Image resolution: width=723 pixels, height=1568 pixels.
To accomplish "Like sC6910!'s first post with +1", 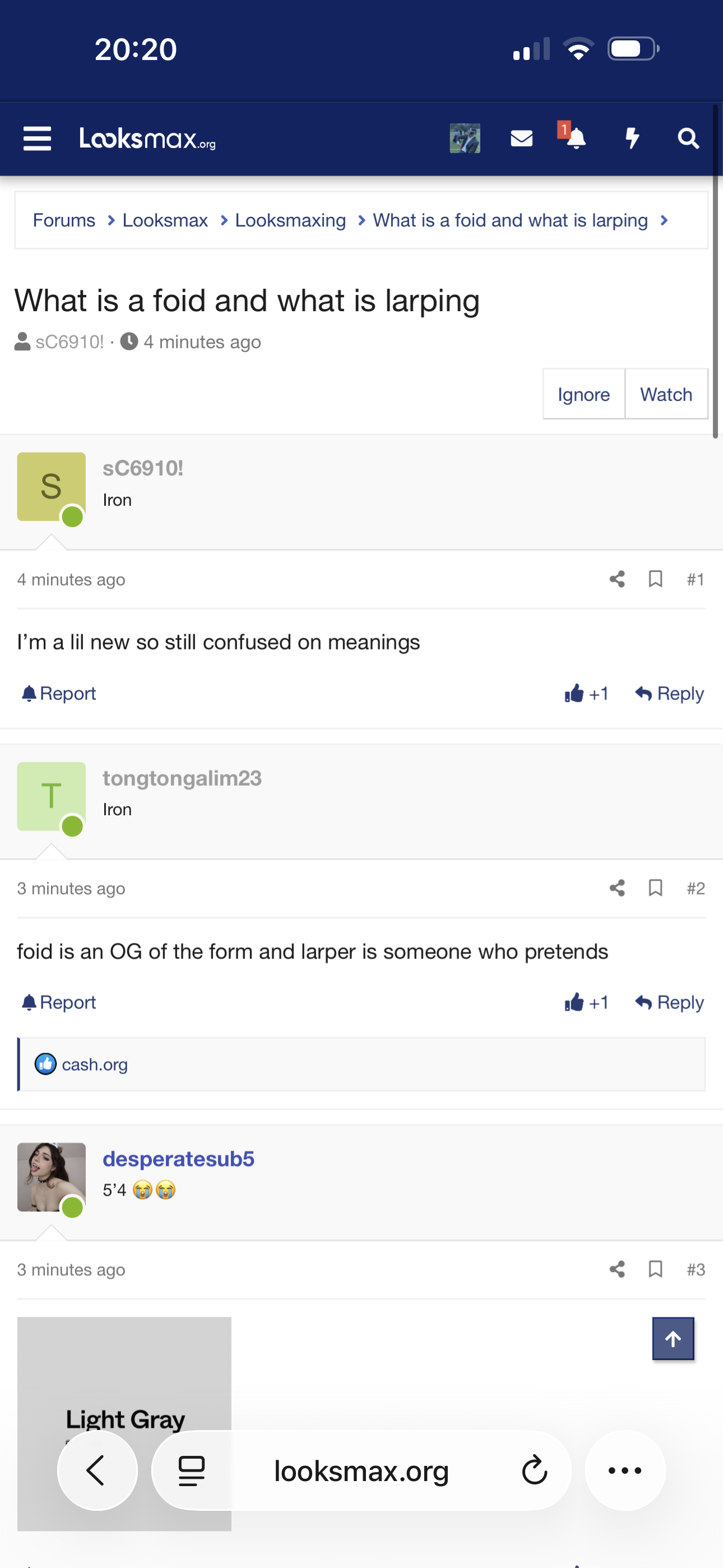I will pyautogui.click(x=587, y=693).
